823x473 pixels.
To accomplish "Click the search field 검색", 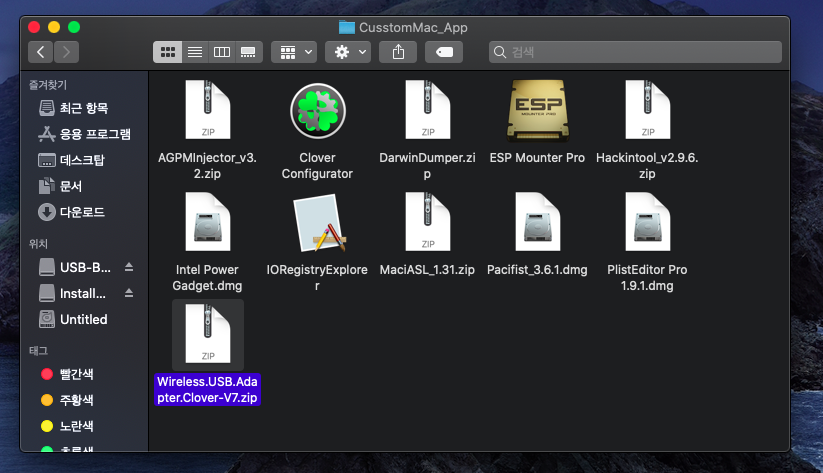I will tap(635, 52).
